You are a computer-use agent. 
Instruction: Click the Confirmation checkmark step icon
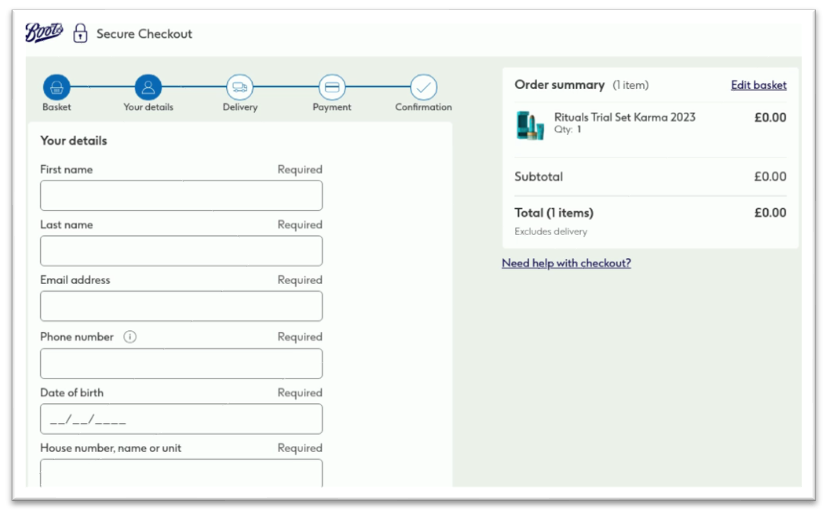[x=423, y=87]
